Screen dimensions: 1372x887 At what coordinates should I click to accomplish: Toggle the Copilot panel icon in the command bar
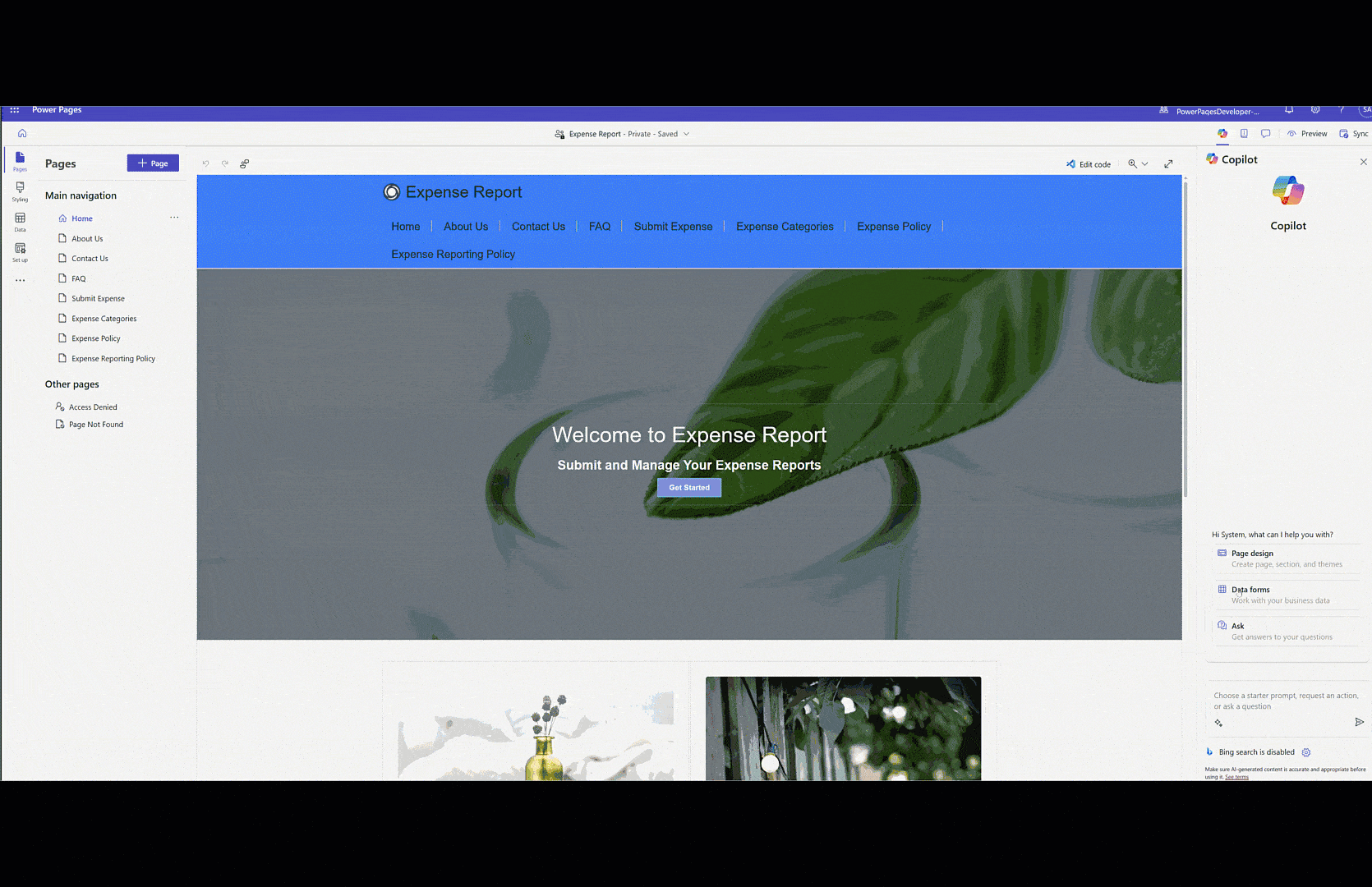pyautogui.click(x=1222, y=134)
